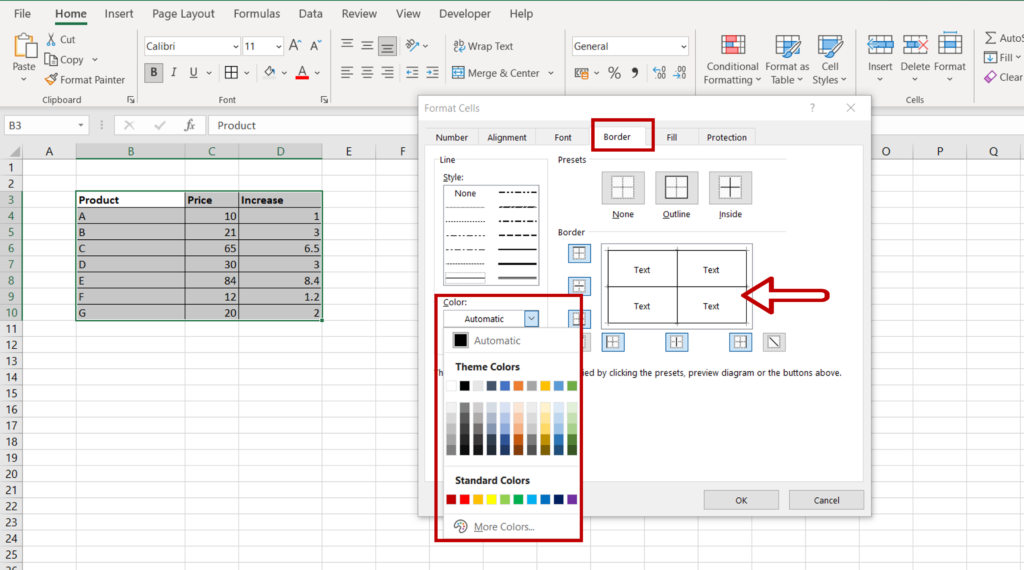Open the Alignment tab in Format Cells
The height and width of the screenshot is (570, 1024).
coord(507,137)
